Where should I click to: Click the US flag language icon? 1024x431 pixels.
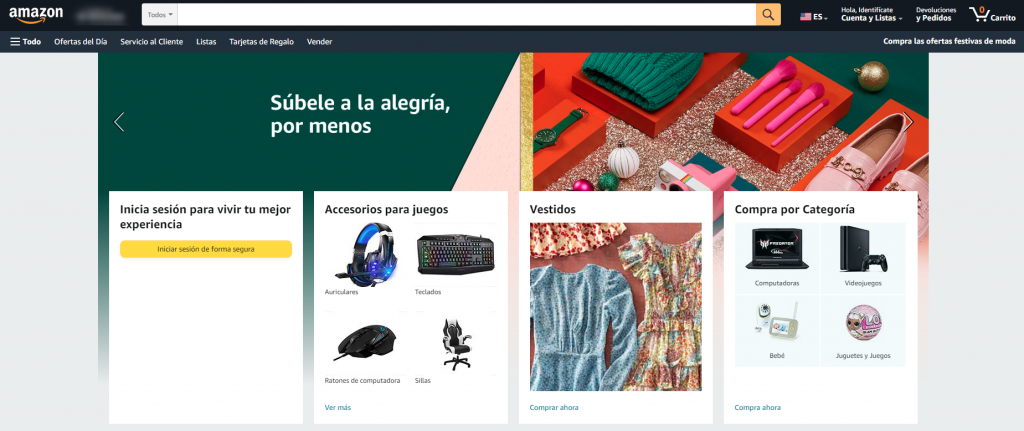point(806,17)
